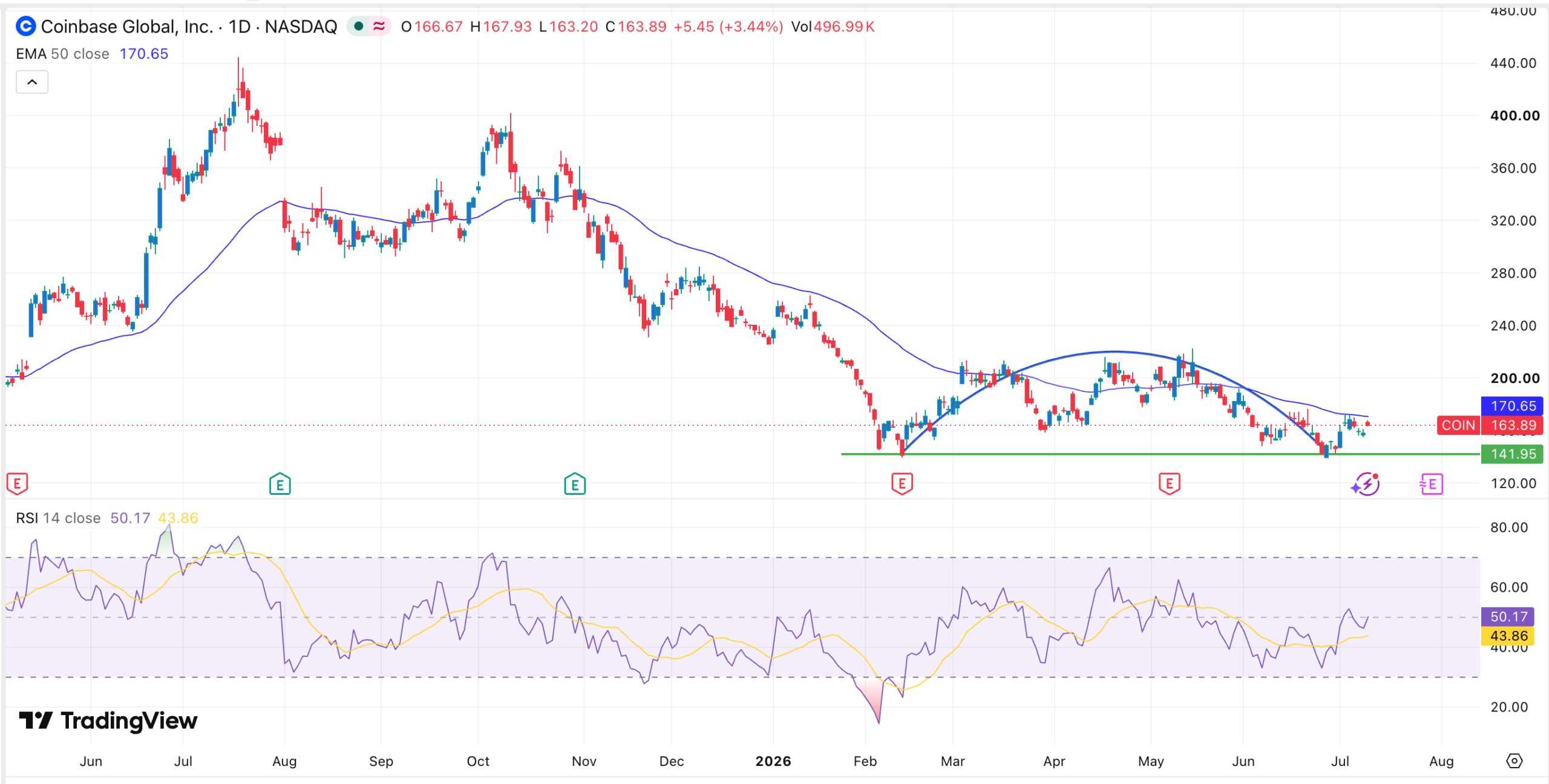Click the open price O 166.67
The height and width of the screenshot is (784, 1549).
(x=432, y=27)
